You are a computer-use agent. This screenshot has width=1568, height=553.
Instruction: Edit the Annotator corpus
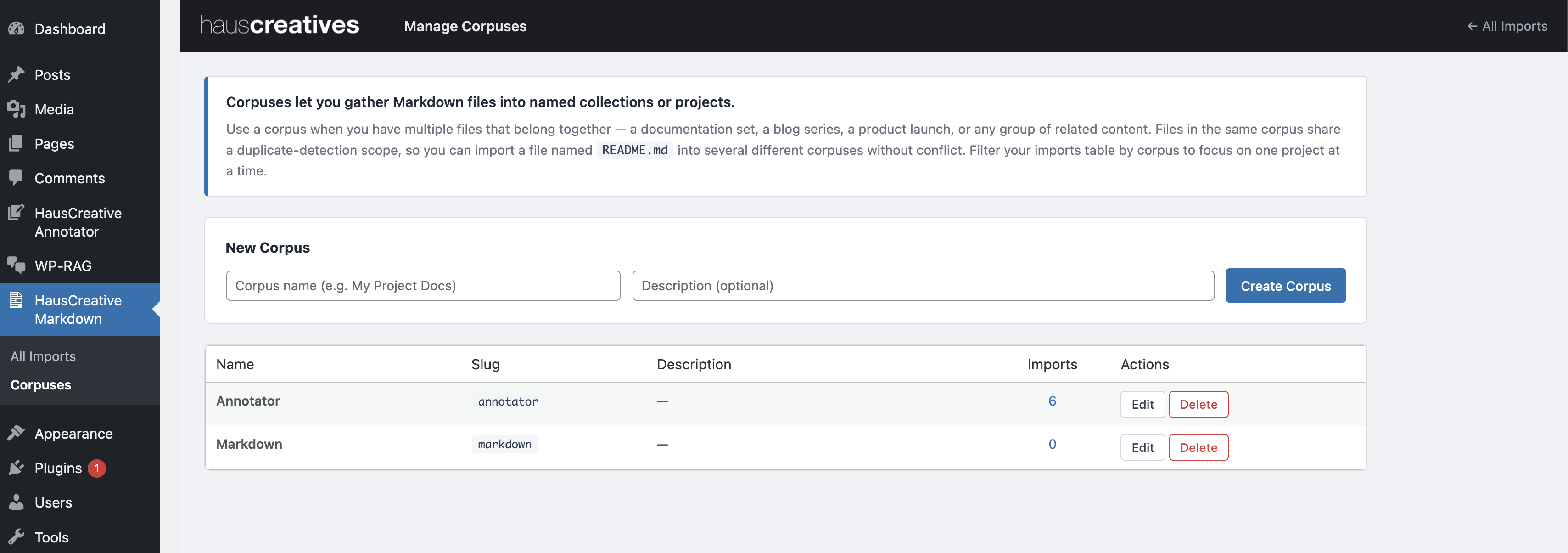coord(1142,404)
